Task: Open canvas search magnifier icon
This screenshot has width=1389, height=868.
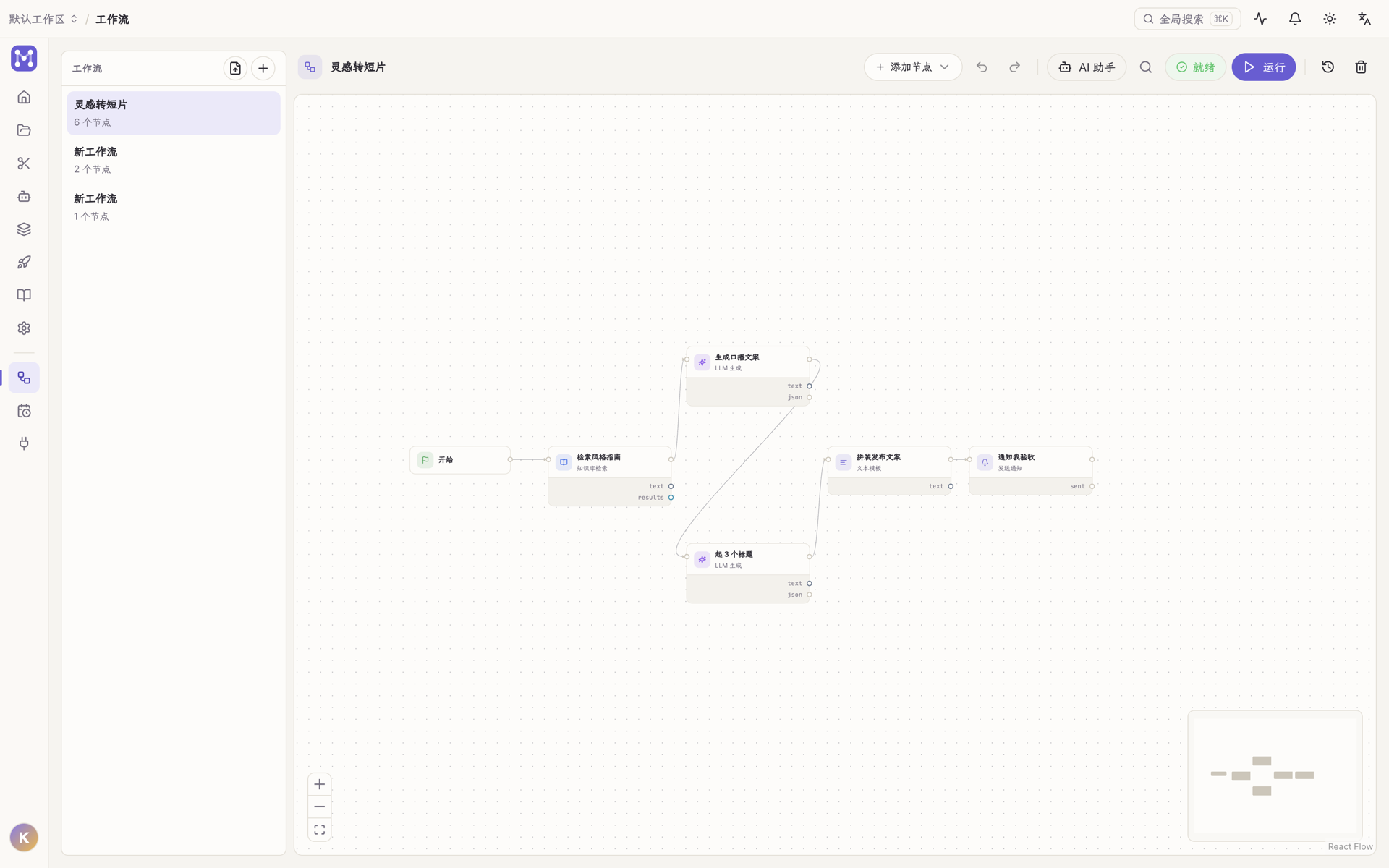Action: click(1146, 67)
